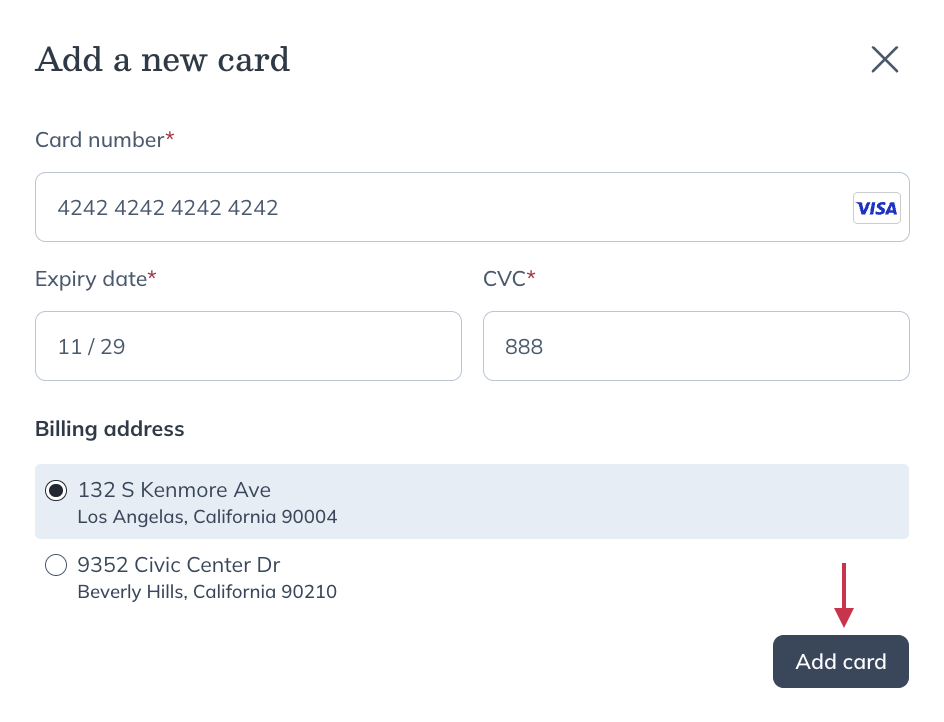The width and height of the screenshot is (944, 722).
Task: Submit with the Add card button
Action: [x=840, y=661]
